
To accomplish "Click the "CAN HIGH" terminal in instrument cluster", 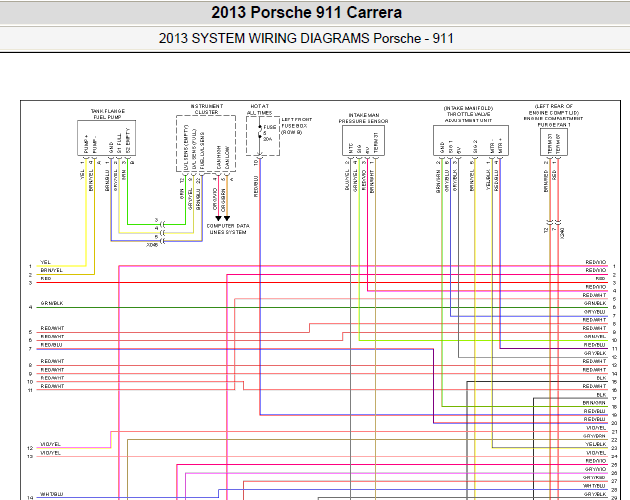I will click(219, 157).
